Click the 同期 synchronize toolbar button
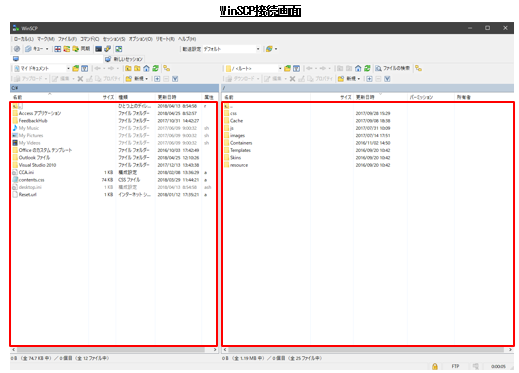Viewport: 519px width, 373px height. point(81,49)
